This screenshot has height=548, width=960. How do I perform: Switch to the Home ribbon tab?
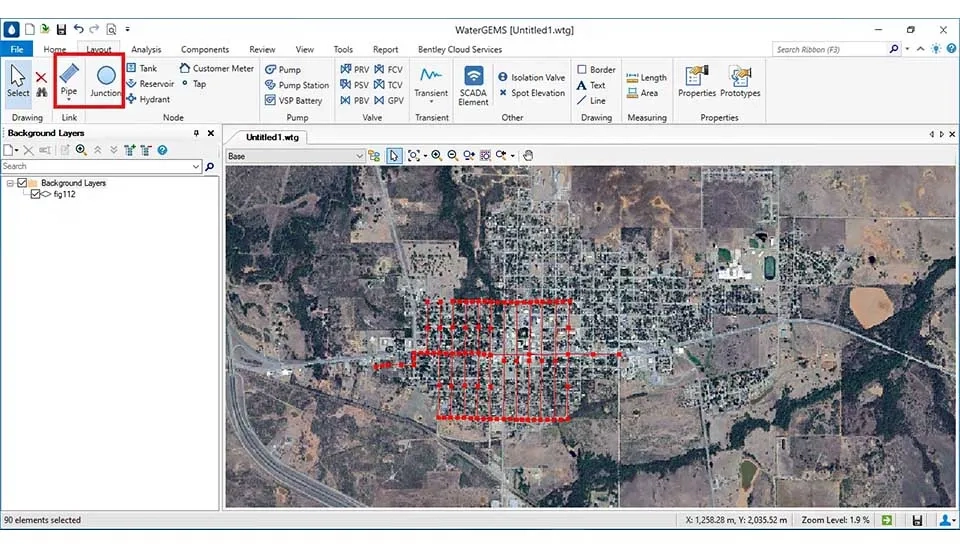click(x=54, y=49)
